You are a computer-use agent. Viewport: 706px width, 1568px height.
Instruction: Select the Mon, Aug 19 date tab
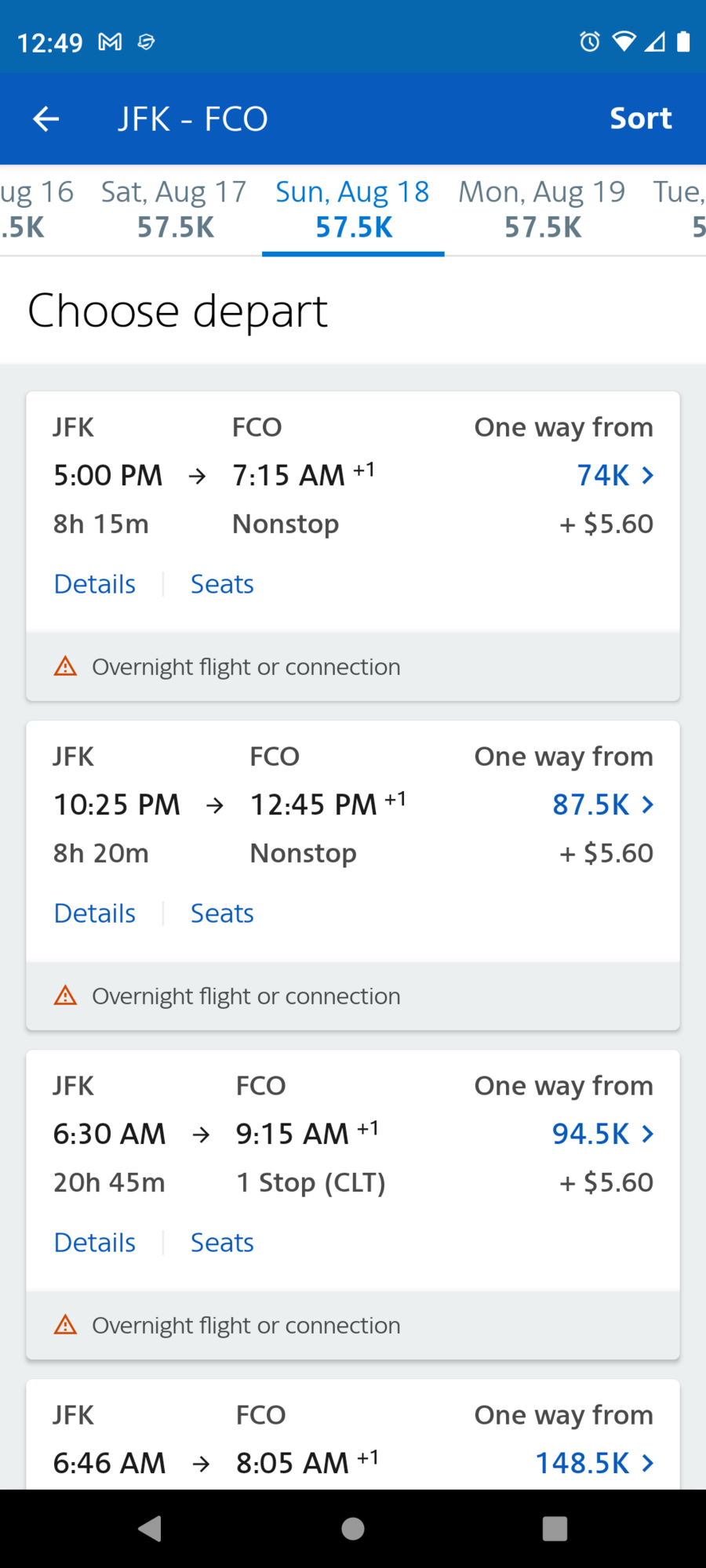(542, 209)
